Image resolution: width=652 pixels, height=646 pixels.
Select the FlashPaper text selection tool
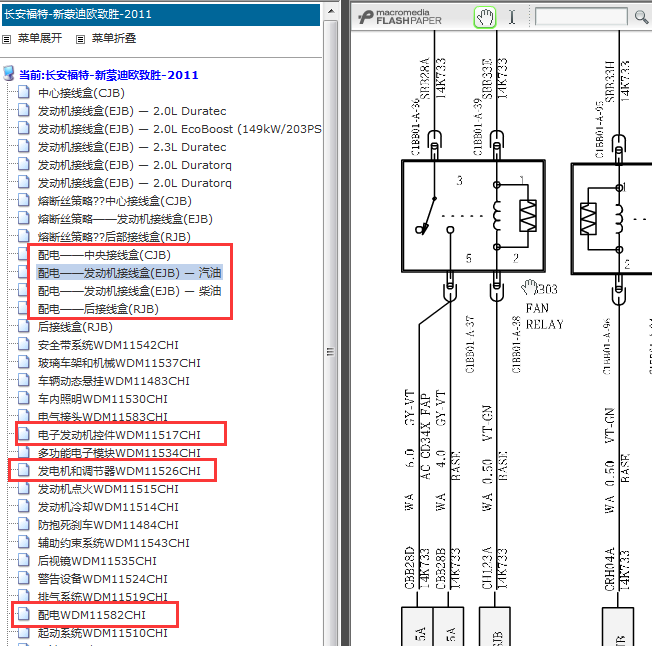tap(512, 17)
